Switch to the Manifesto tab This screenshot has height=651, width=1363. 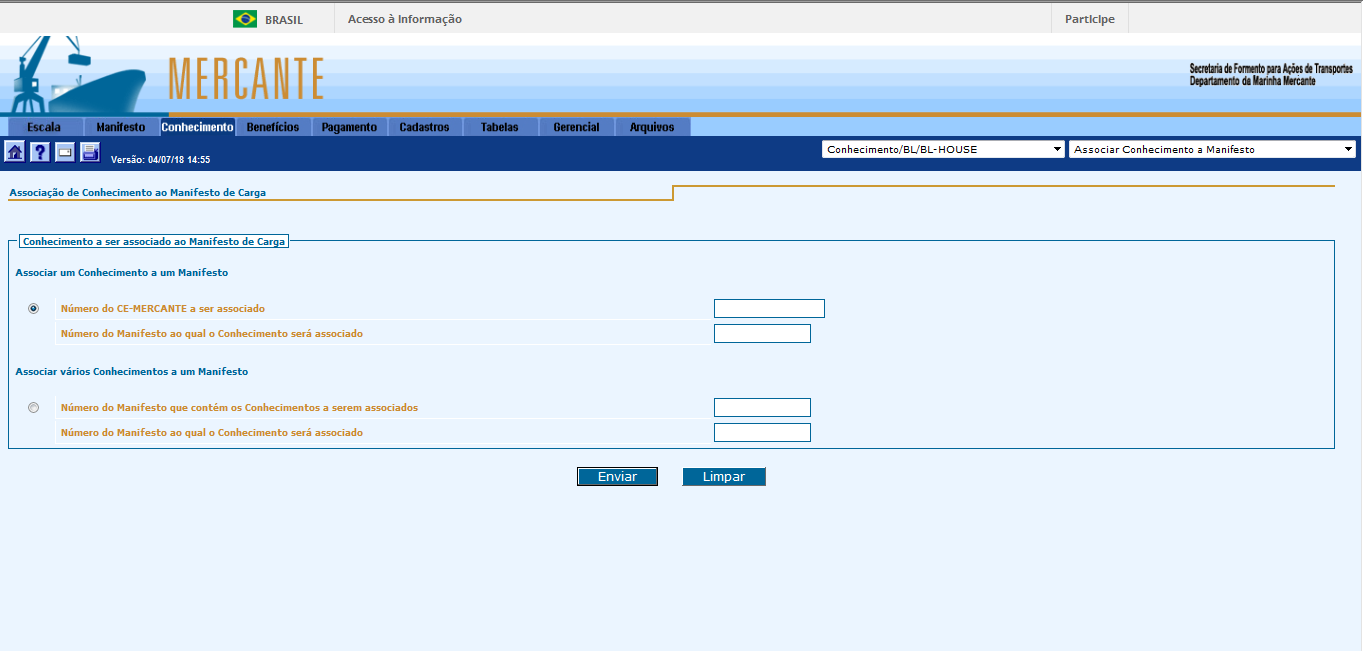pos(121,127)
